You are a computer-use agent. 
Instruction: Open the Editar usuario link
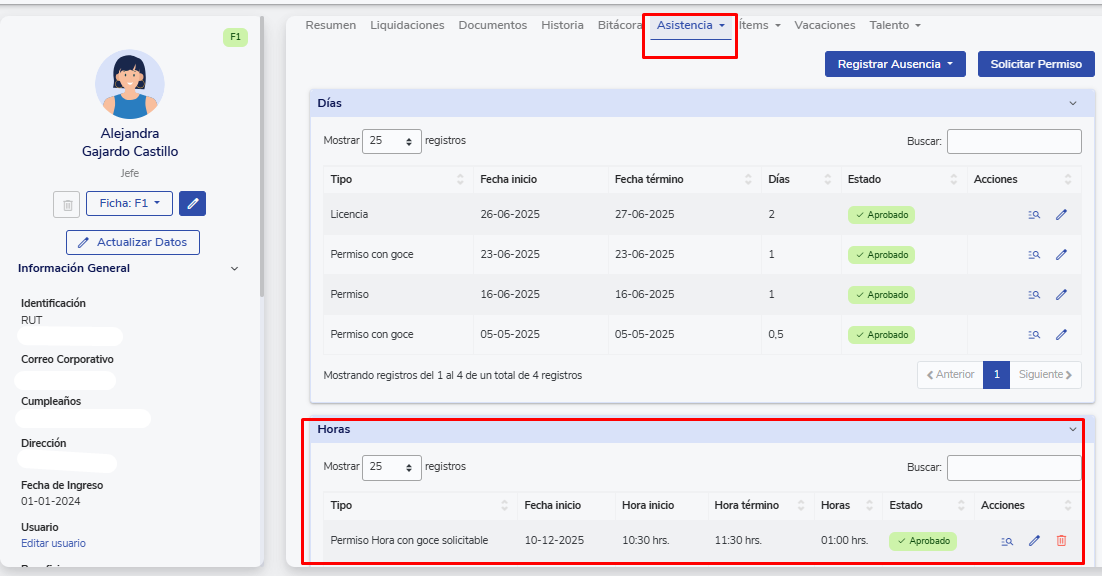(53, 543)
